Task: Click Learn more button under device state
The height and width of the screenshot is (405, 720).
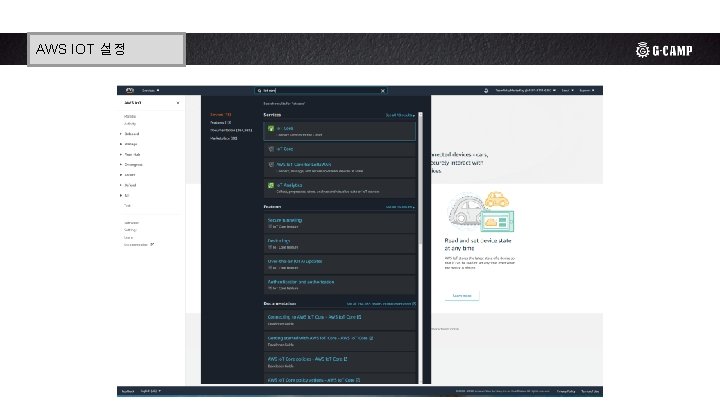Action: pos(462,296)
